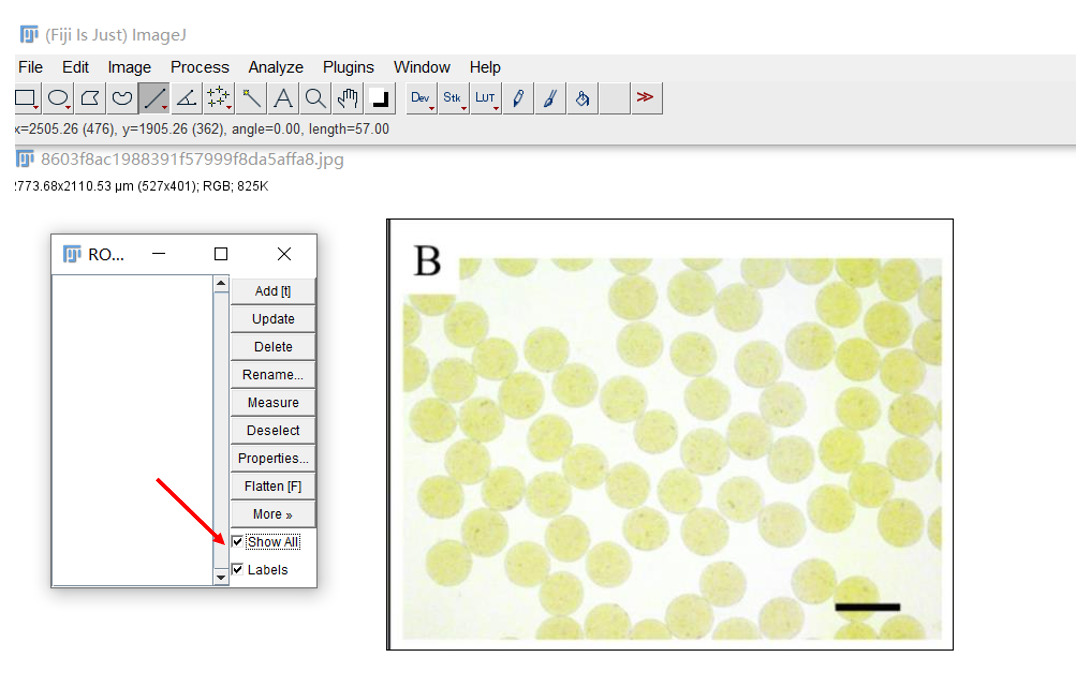1081x682 pixels.
Task: Click the Deselect button
Action: click(273, 430)
